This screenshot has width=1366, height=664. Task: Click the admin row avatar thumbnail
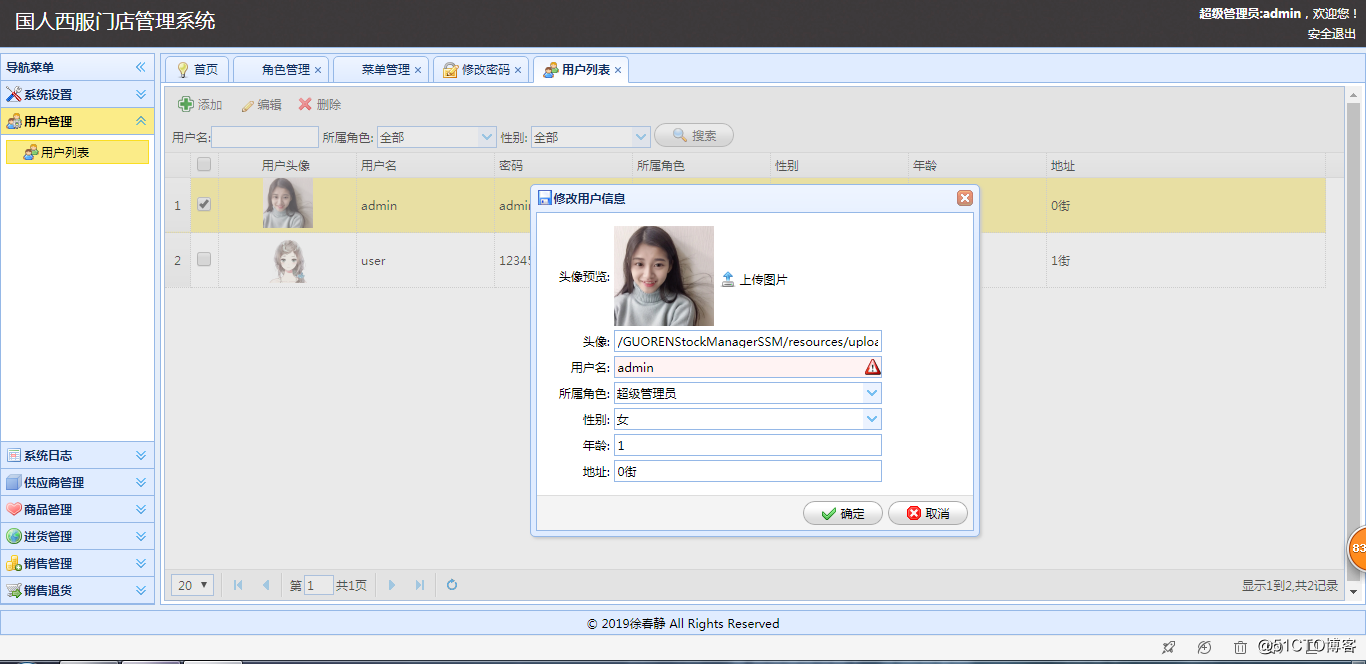tap(288, 204)
